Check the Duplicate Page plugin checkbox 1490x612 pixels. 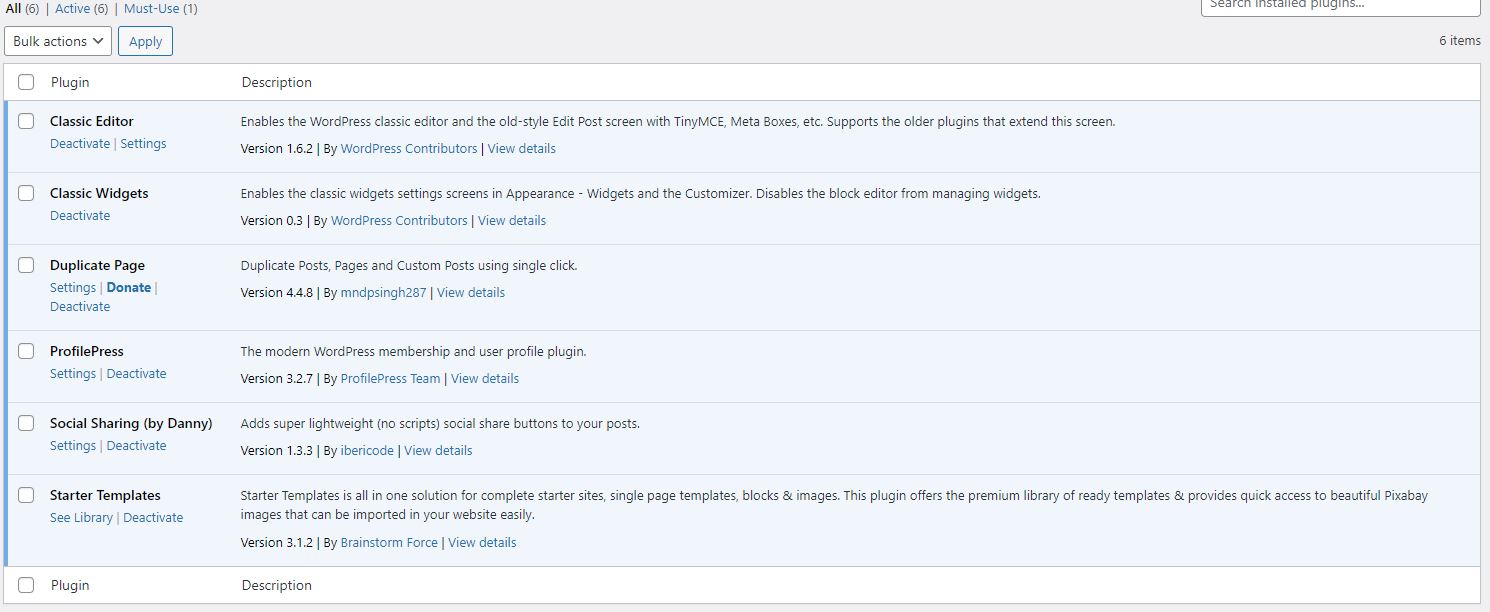(x=26, y=265)
